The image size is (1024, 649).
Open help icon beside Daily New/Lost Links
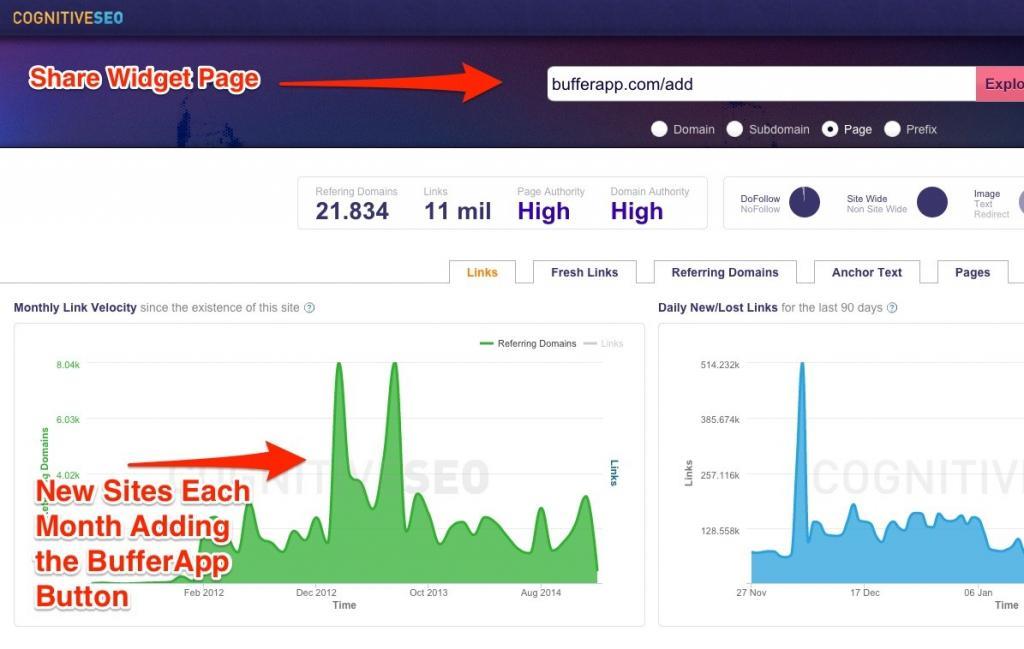(x=892, y=308)
